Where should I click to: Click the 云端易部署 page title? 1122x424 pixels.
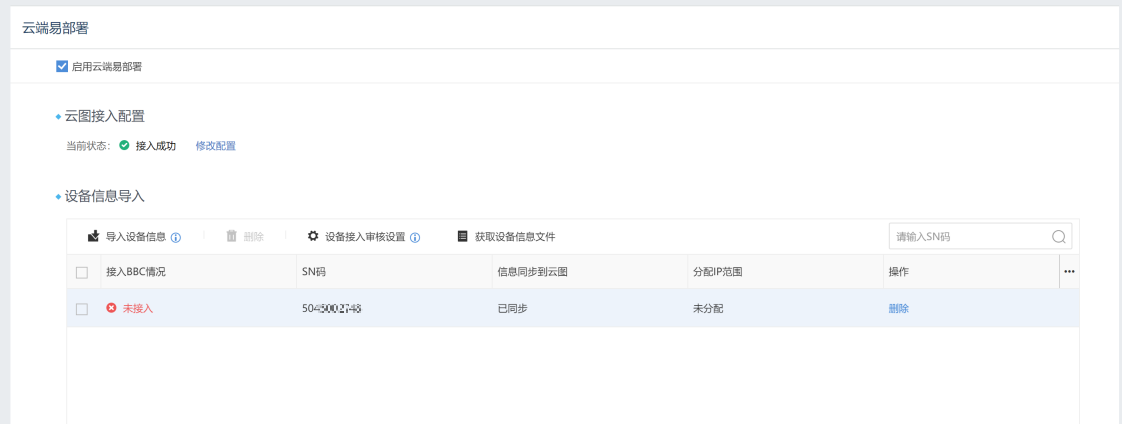(x=55, y=28)
